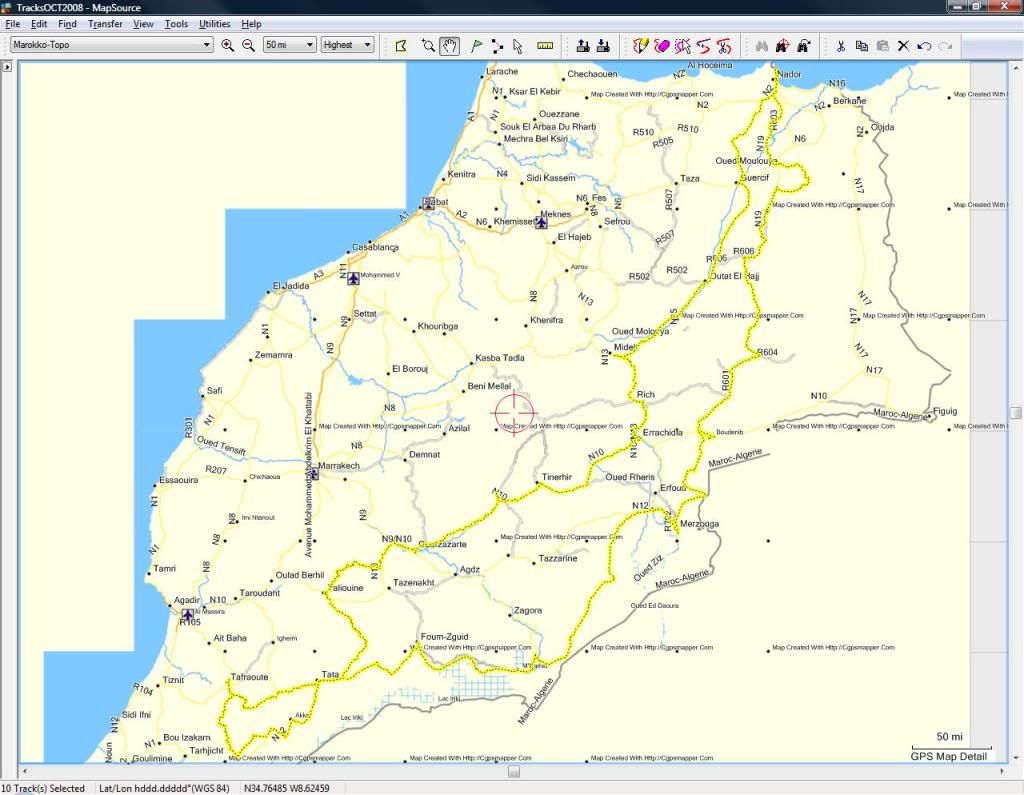Viewport: 1024px width, 795px height.
Task: Click the Track Join tool icon
Action: [703, 46]
